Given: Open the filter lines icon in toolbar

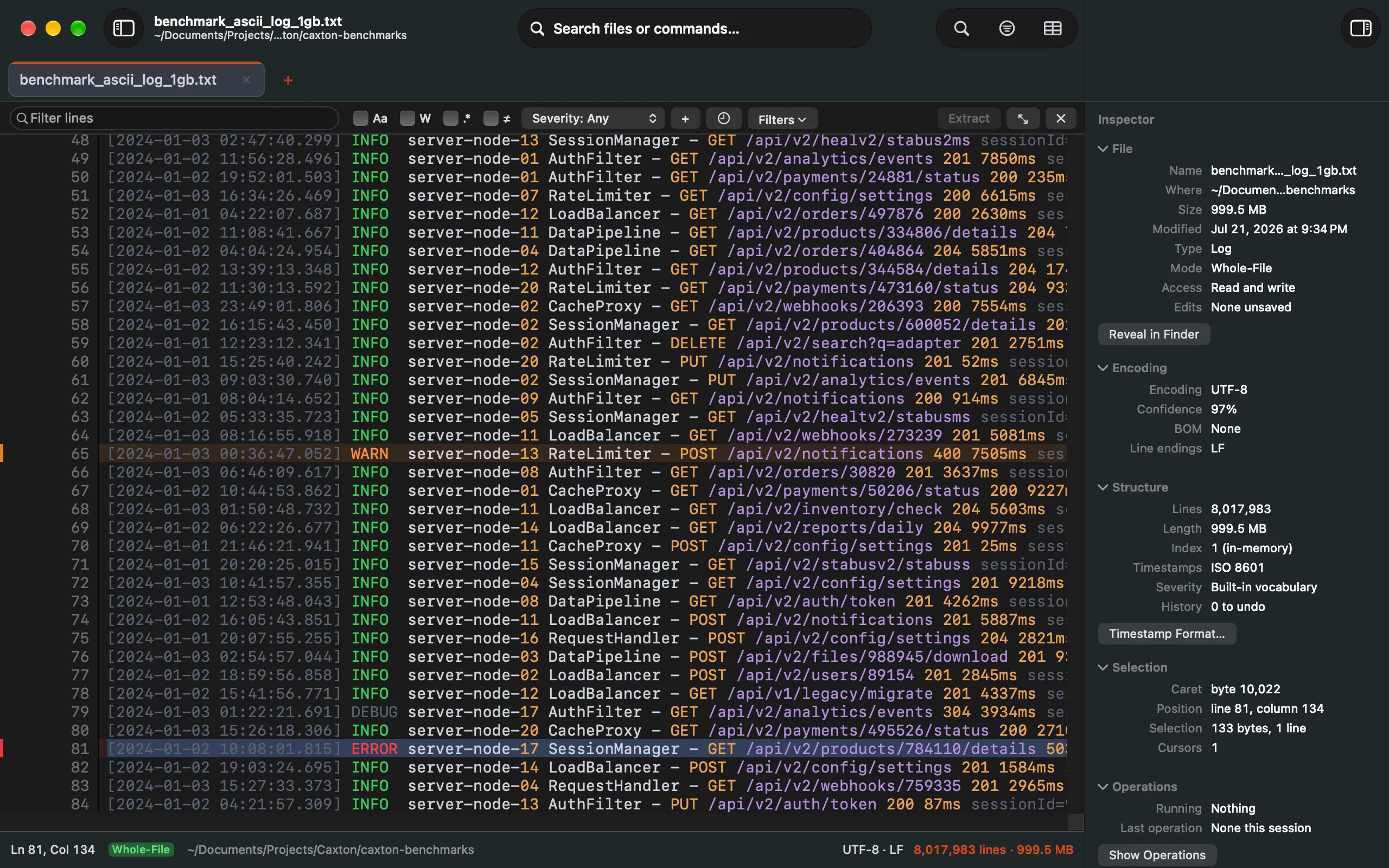Looking at the screenshot, I should [1006, 28].
